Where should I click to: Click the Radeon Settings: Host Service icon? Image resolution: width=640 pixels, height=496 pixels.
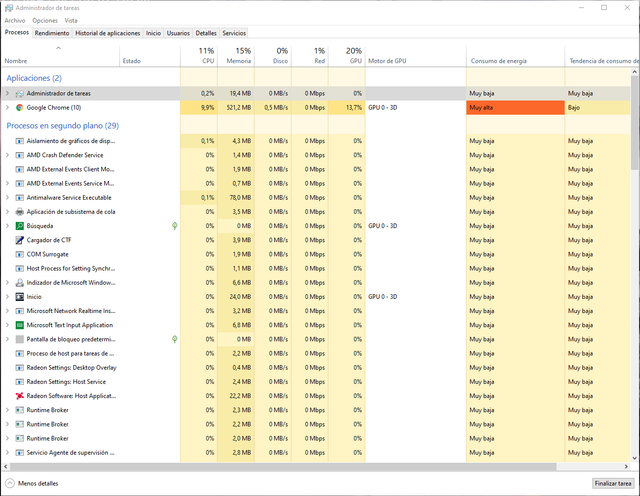tap(19, 382)
